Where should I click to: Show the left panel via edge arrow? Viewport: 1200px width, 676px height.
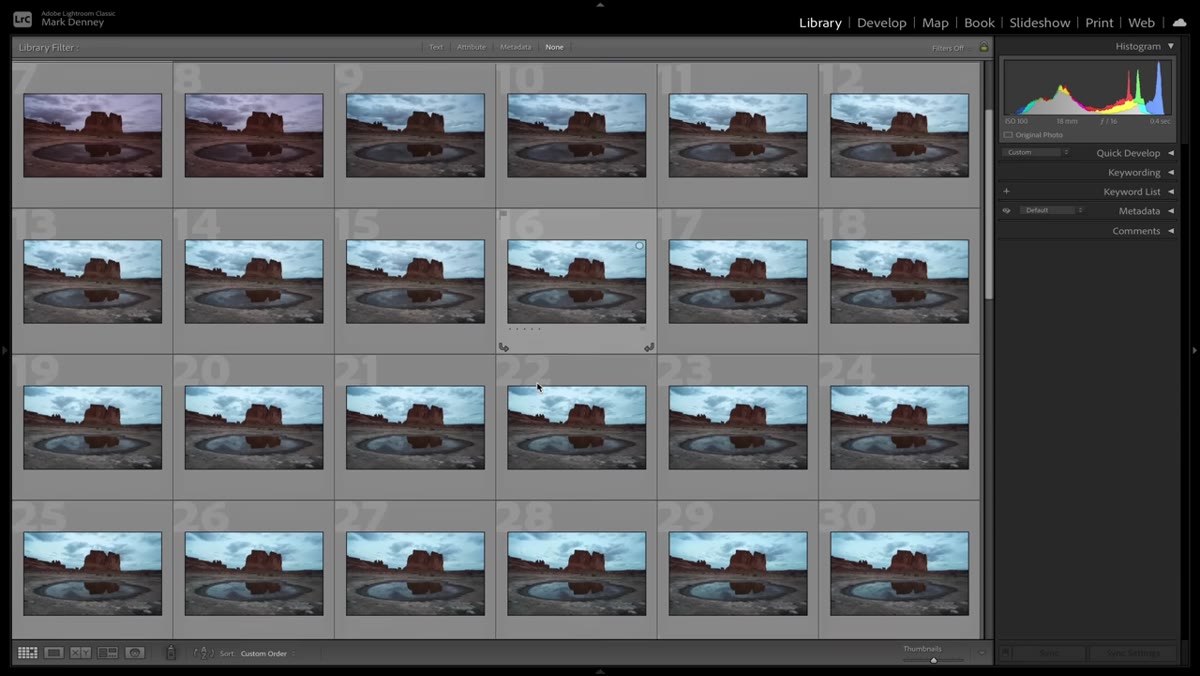click(x=4, y=350)
